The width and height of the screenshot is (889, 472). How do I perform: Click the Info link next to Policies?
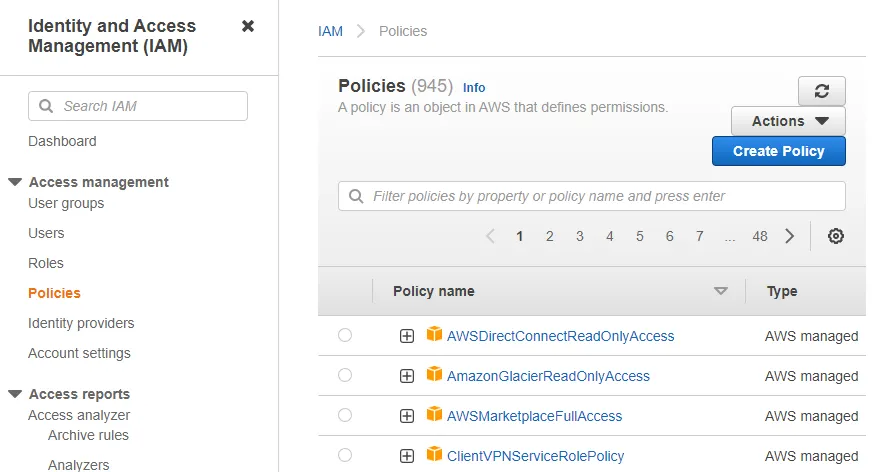pos(474,88)
